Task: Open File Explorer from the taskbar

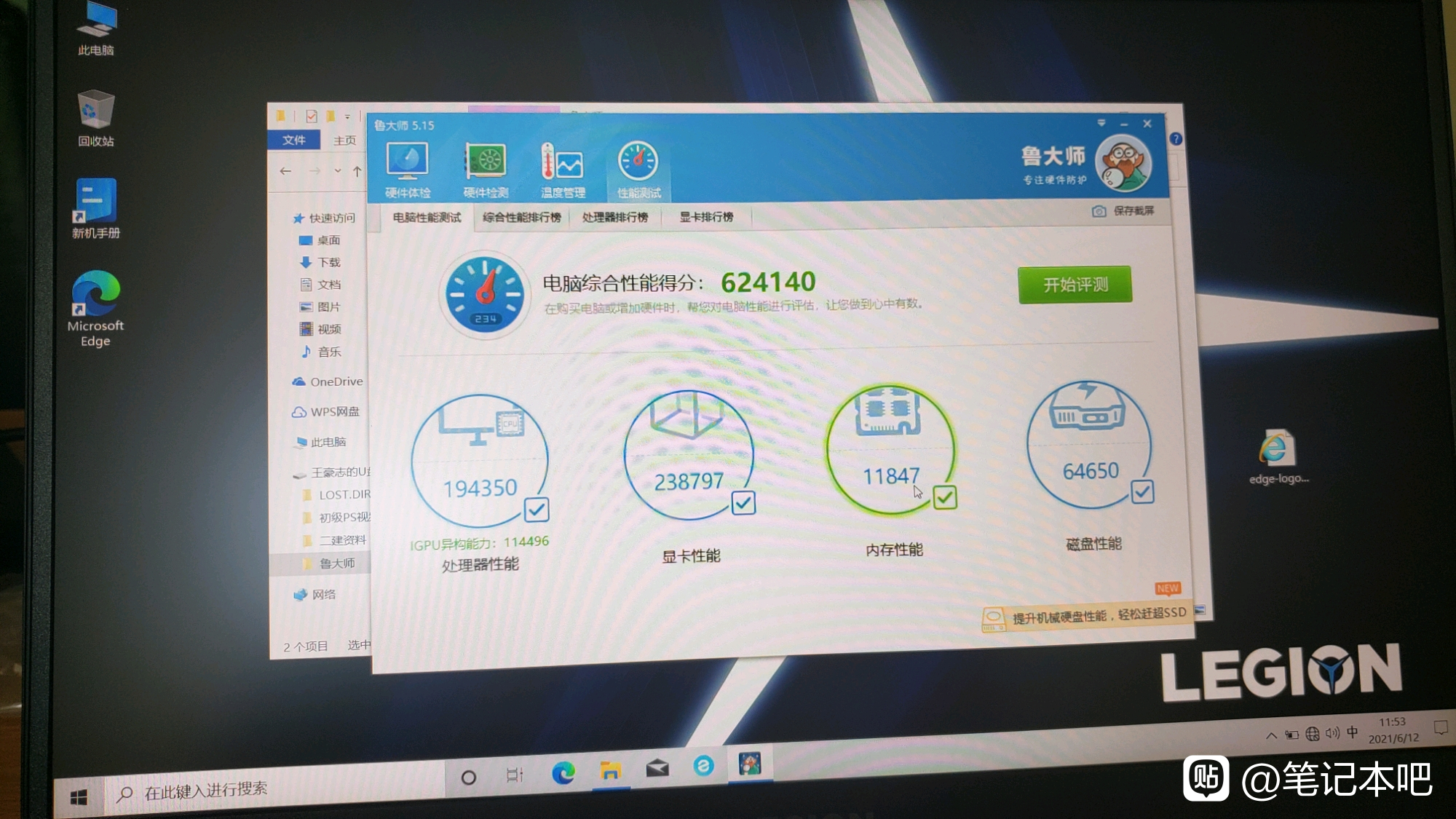Action: tap(610, 770)
